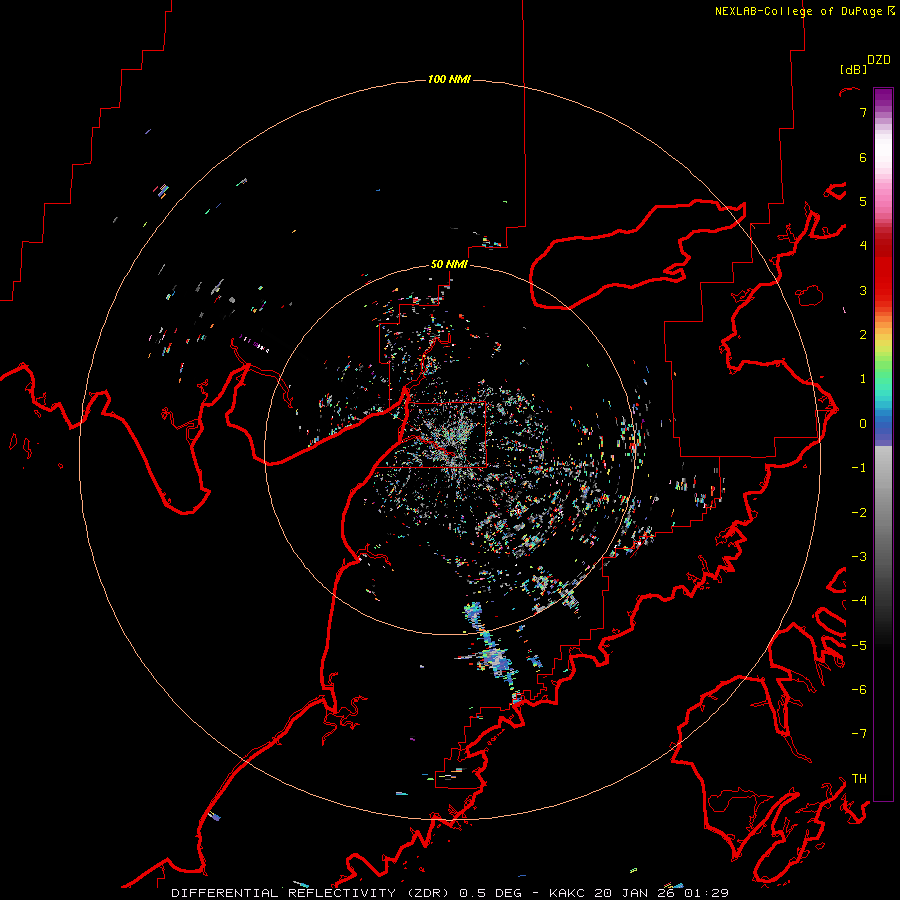Screen dimensions: 900x900
Task: Click the '3' value on color scale
Action: (863, 290)
